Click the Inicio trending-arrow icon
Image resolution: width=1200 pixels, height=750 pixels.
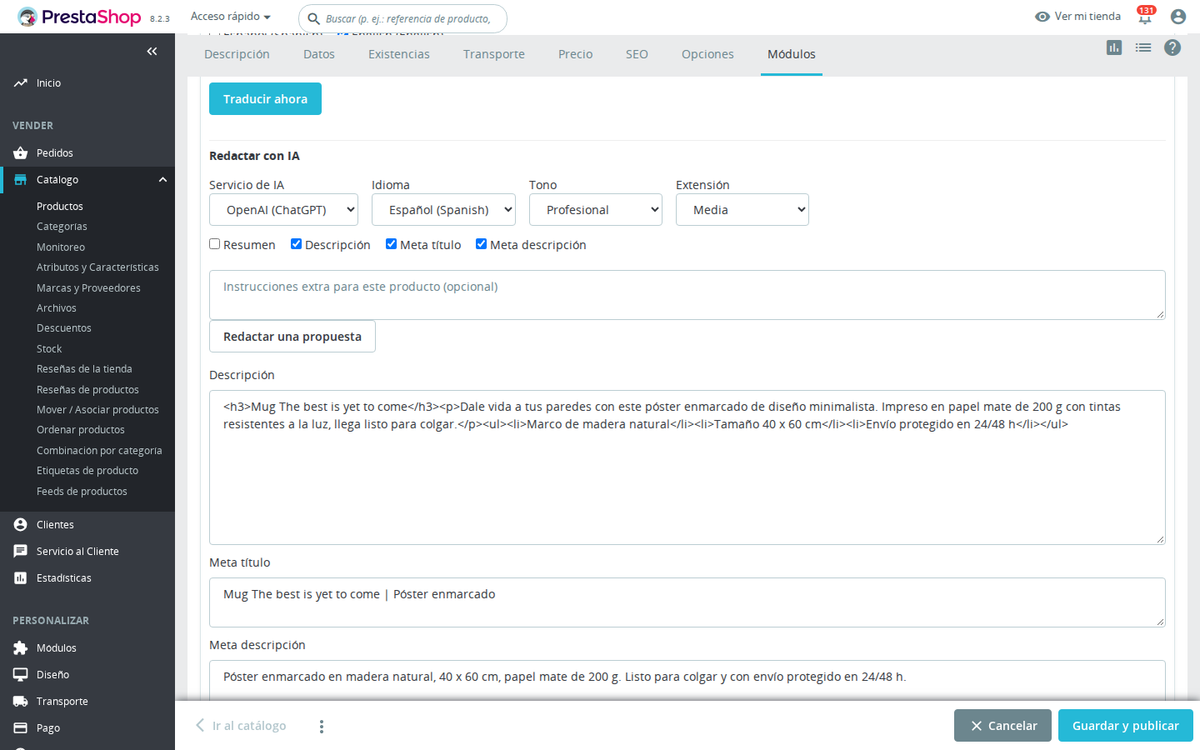(20, 83)
